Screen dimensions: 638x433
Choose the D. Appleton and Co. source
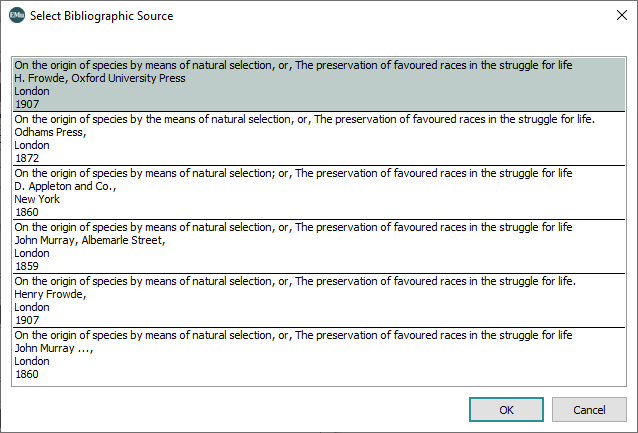[x=66, y=186]
